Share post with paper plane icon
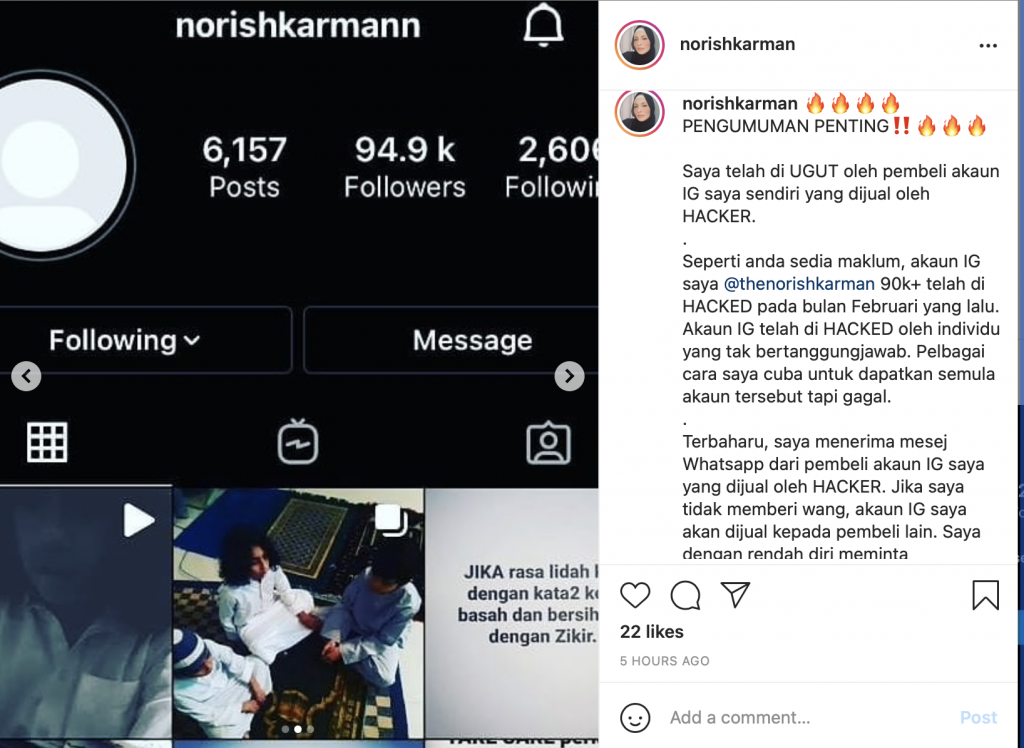Viewport: 1024px width, 748px height. coord(735,594)
